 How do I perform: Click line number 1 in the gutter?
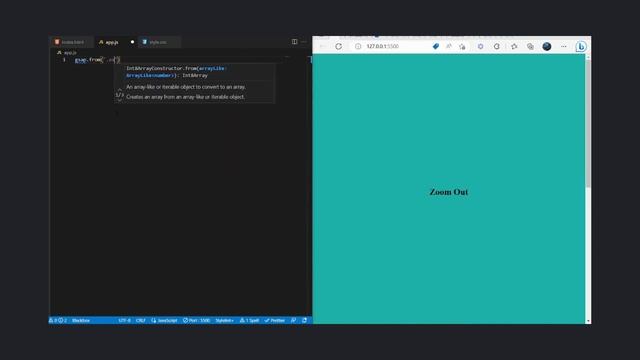pyautogui.click(x=64, y=60)
